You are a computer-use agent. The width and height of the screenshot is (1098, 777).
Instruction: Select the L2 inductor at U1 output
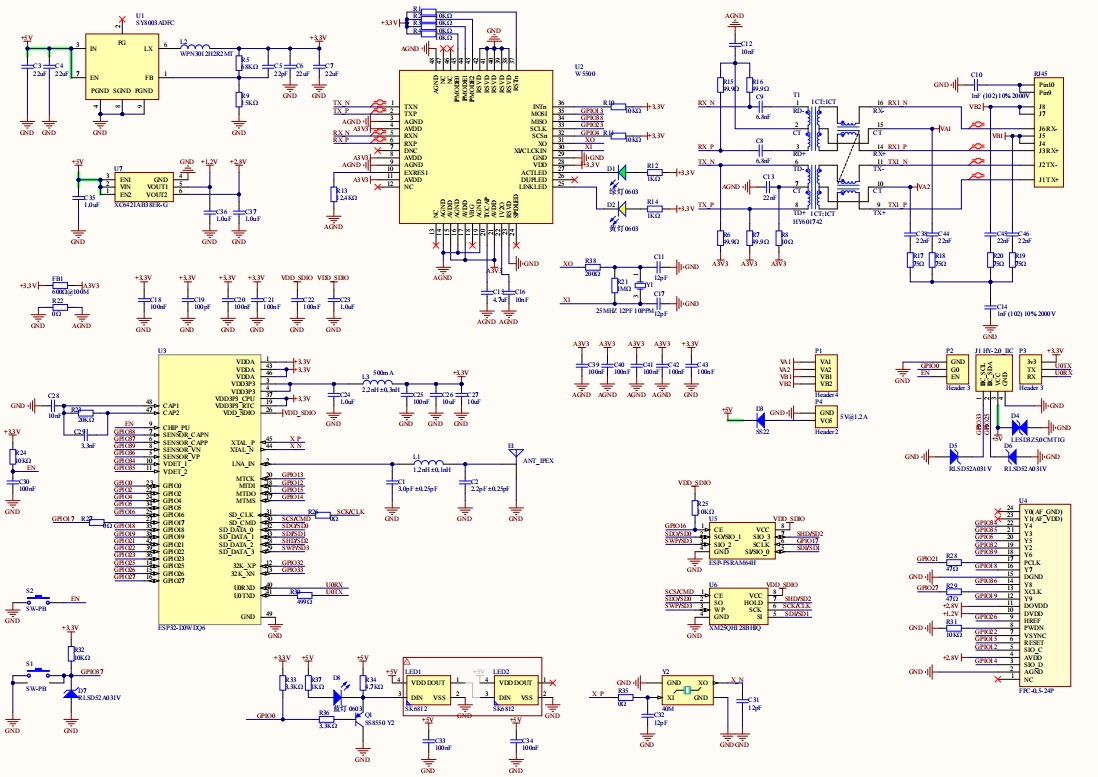pyautogui.click(x=194, y=48)
